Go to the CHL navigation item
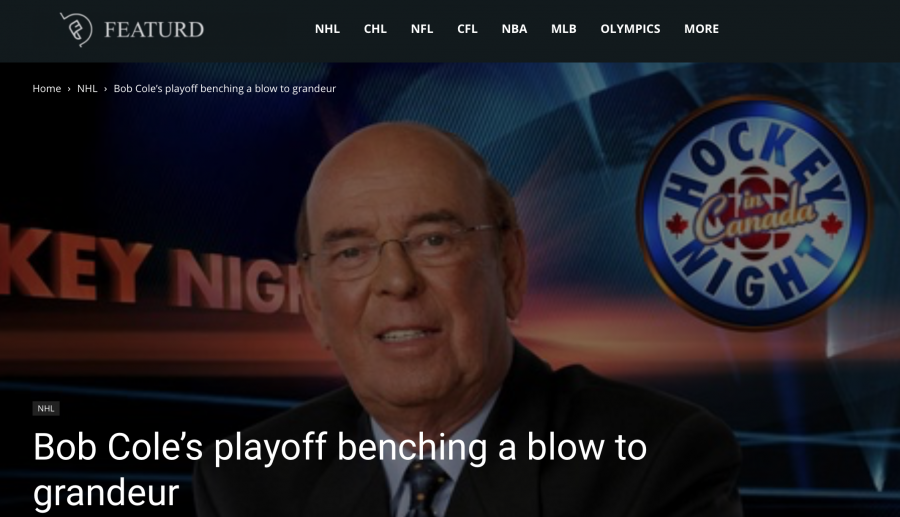 pos(375,29)
